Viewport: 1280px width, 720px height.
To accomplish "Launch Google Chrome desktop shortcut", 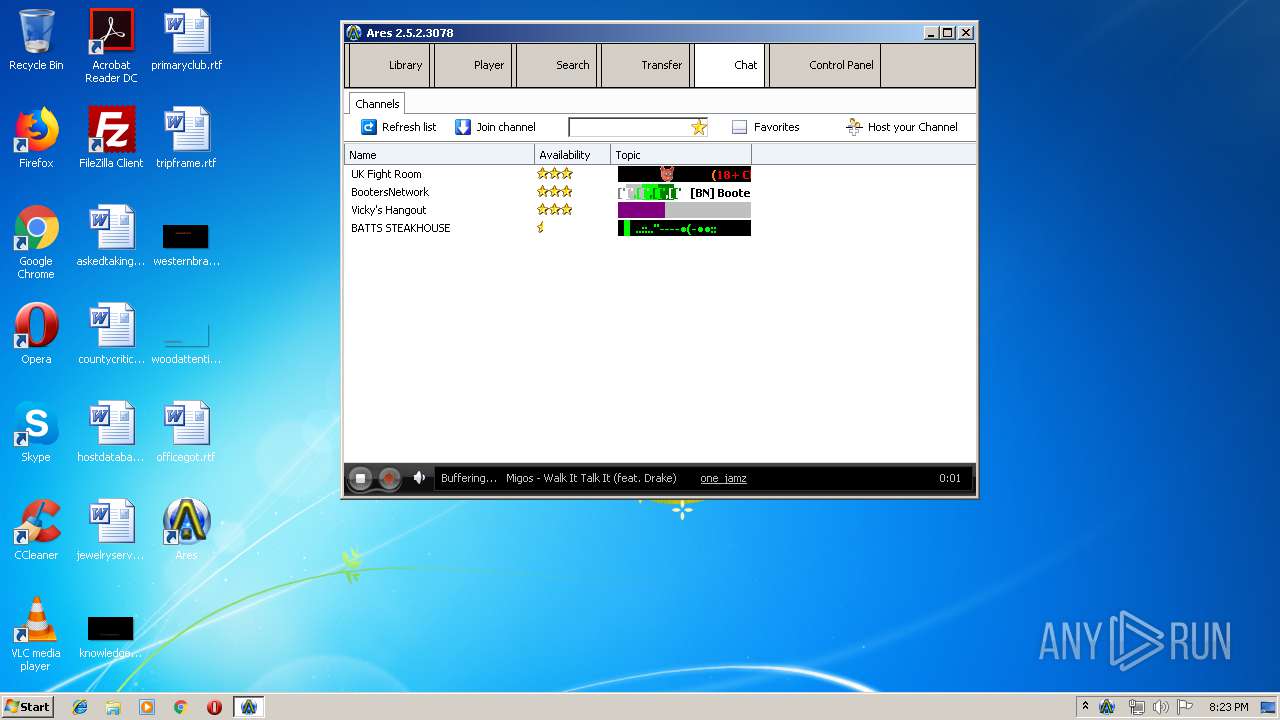I will [36, 242].
